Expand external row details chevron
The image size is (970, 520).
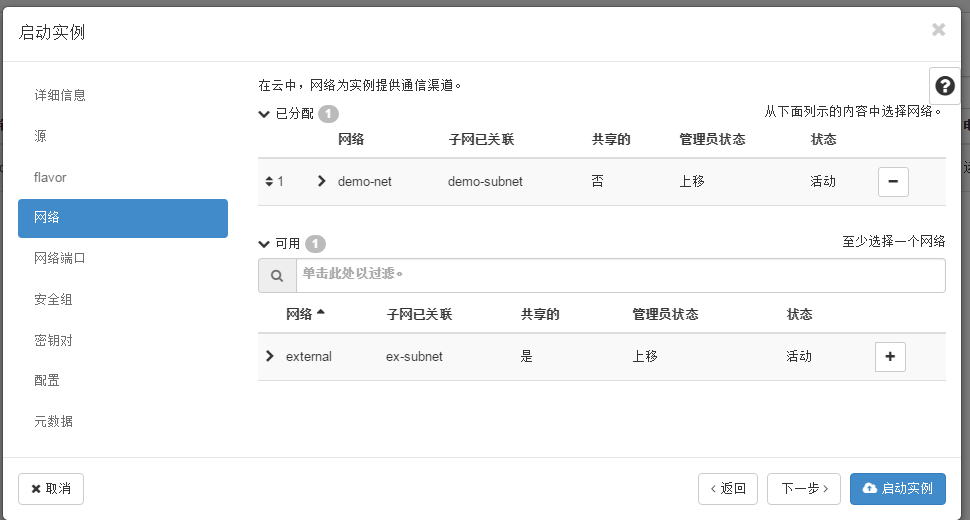[x=270, y=356]
